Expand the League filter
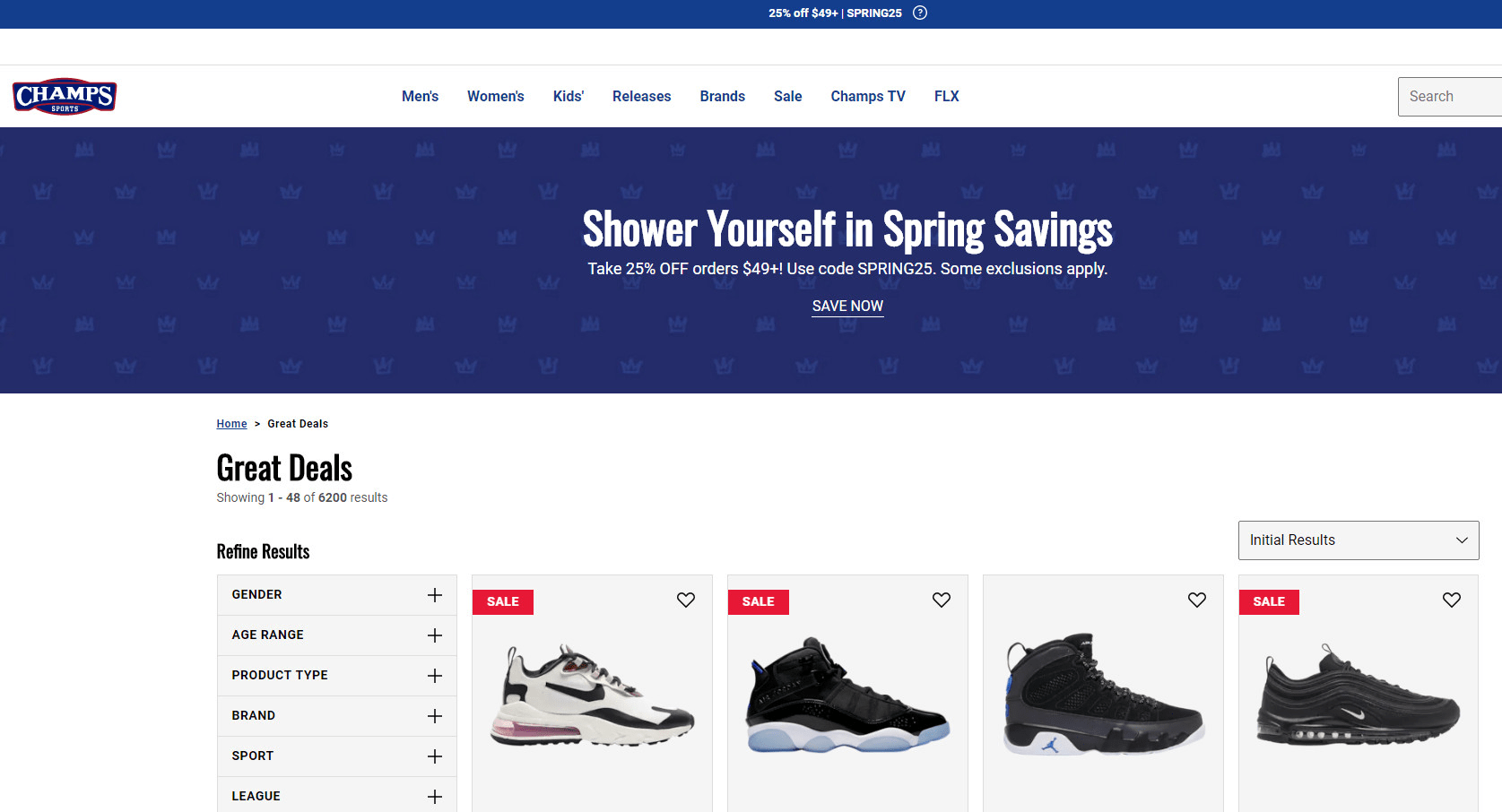This screenshot has height=812, width=1502. [337, 796]
